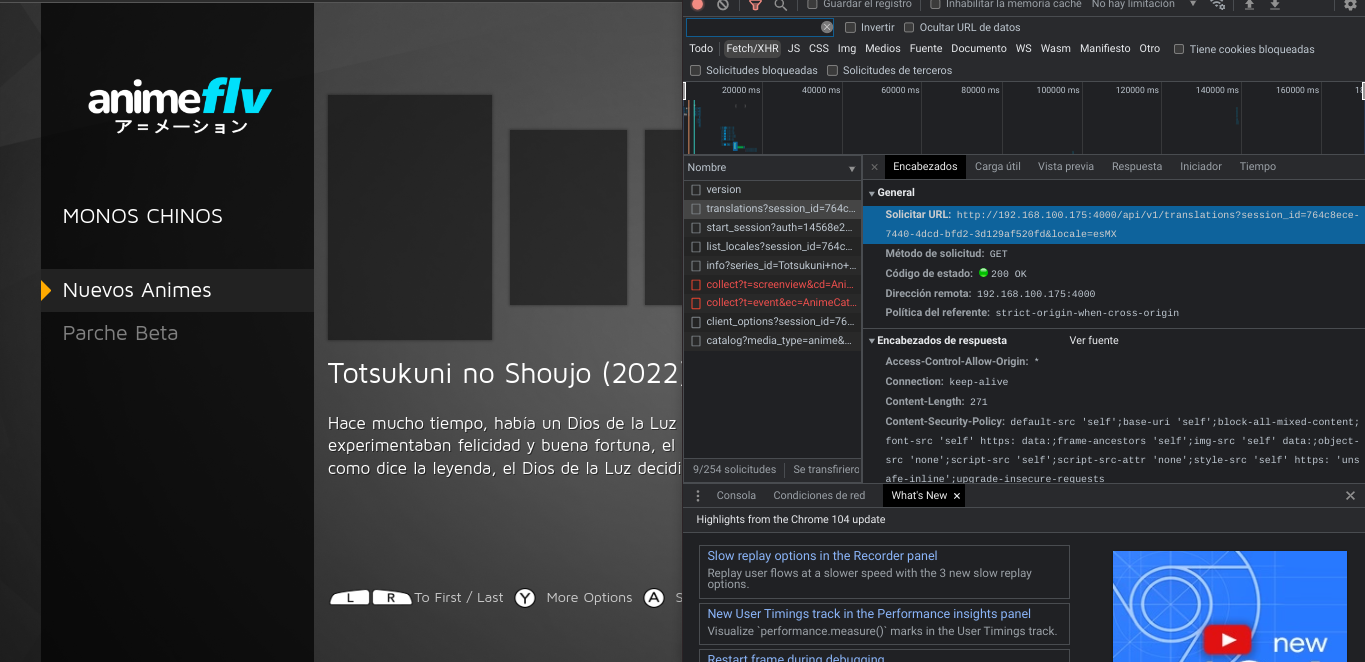Click the L shoulder button icon
This screenshot has width=1365, height=662.
coord(350,598)
